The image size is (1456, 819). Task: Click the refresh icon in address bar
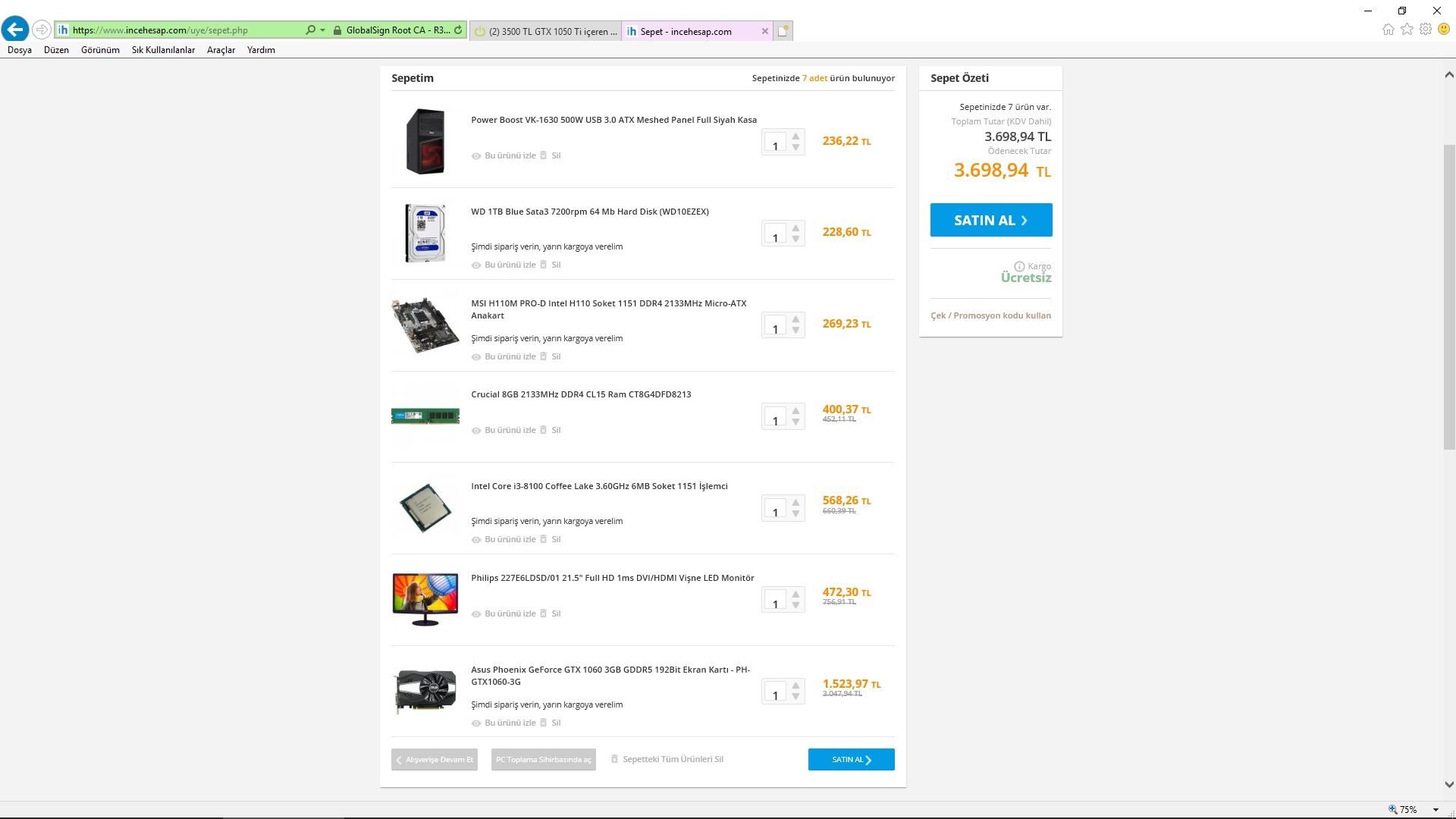(458, 30)
